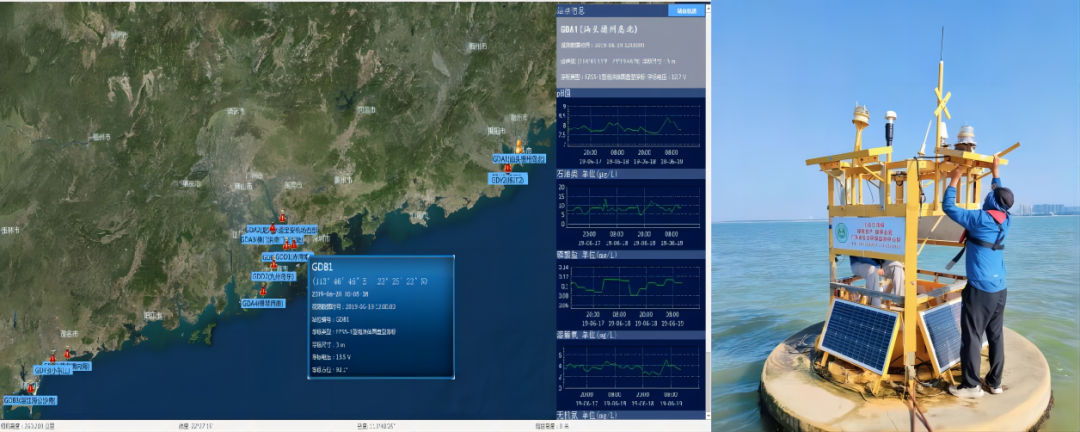Select the GDD1 buoy label

click(x=291, y=257)
